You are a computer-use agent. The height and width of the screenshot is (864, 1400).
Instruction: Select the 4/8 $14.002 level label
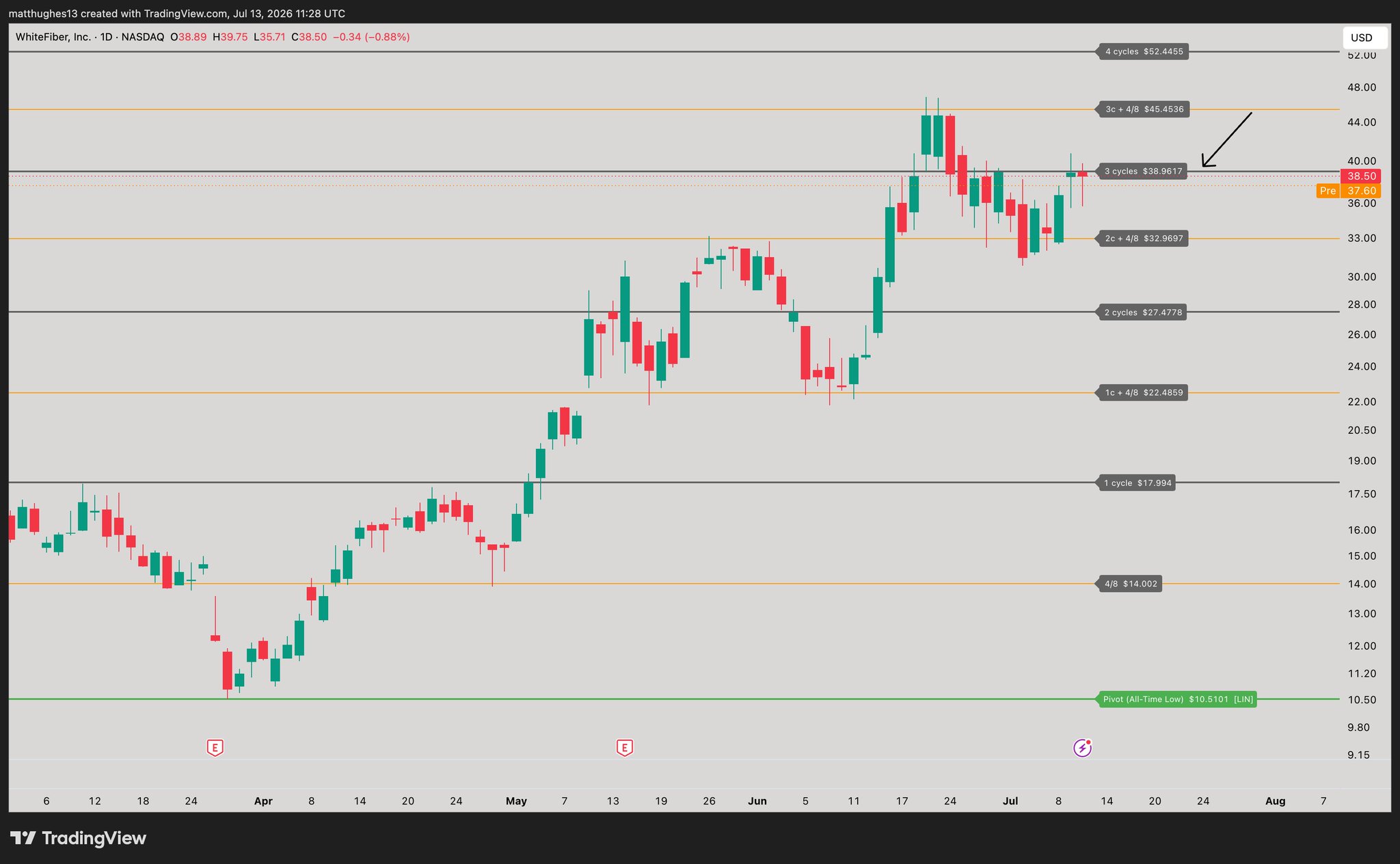tap(1131, 584)
